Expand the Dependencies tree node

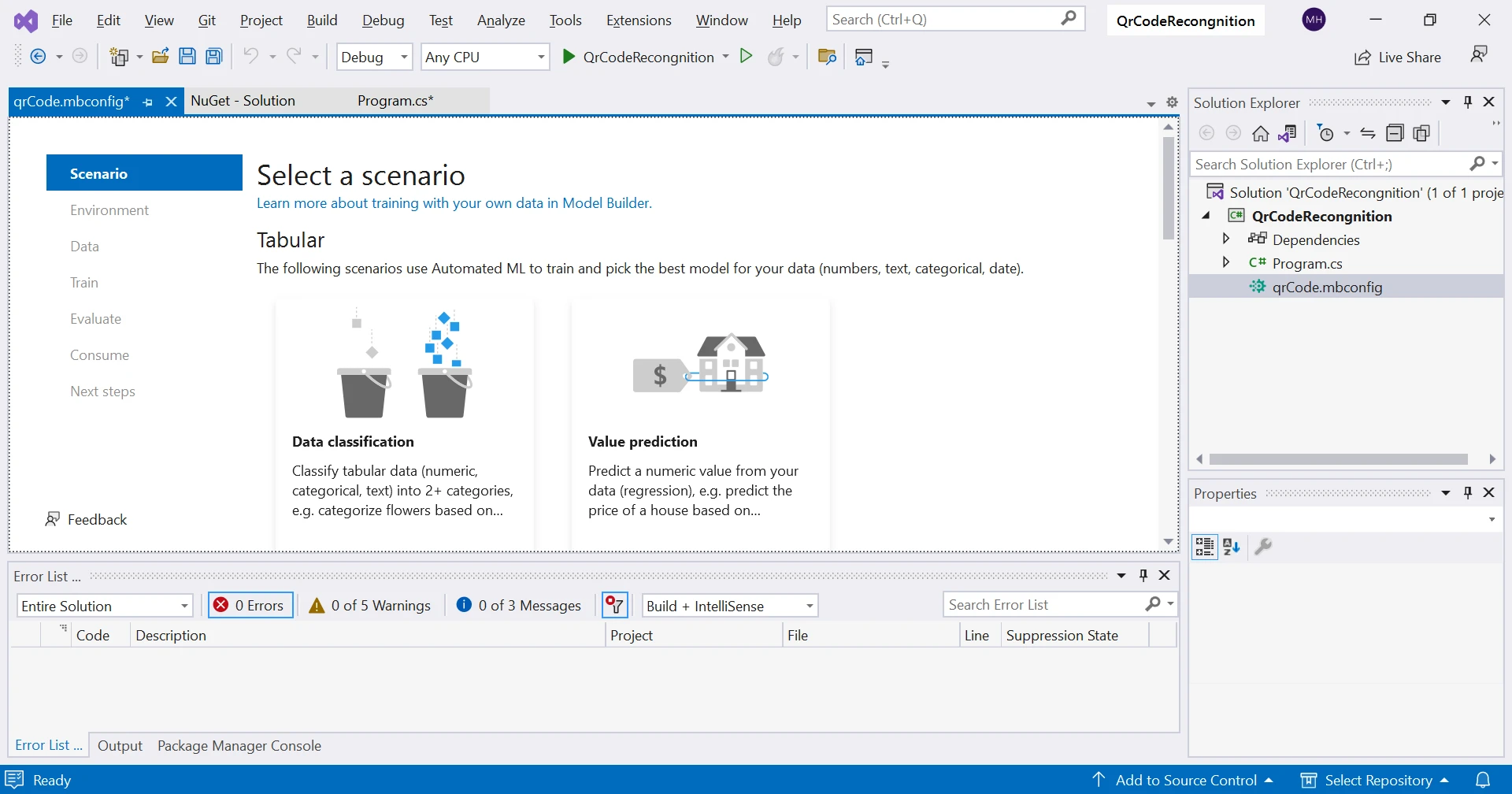pyautogui.click(x=1226, y=239)
